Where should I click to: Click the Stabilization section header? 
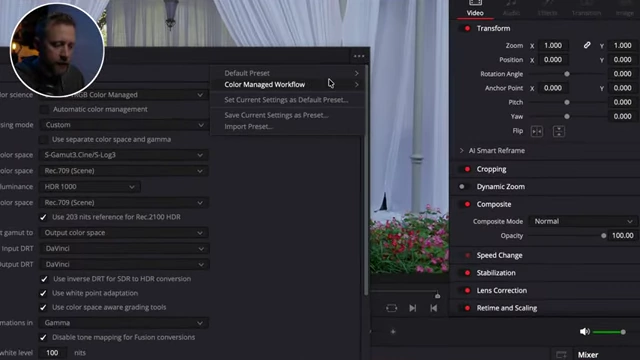(x=496, y=273)
